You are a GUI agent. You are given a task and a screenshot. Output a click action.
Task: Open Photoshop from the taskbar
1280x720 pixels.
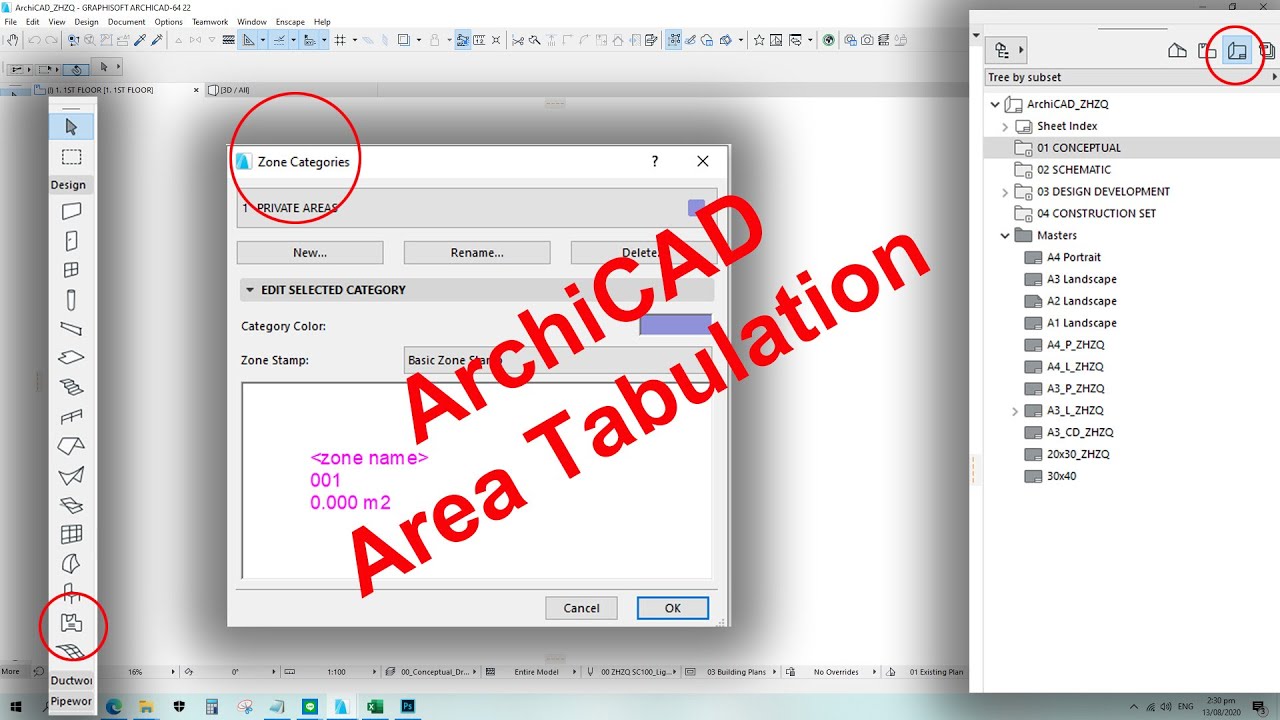pos(408,706)
